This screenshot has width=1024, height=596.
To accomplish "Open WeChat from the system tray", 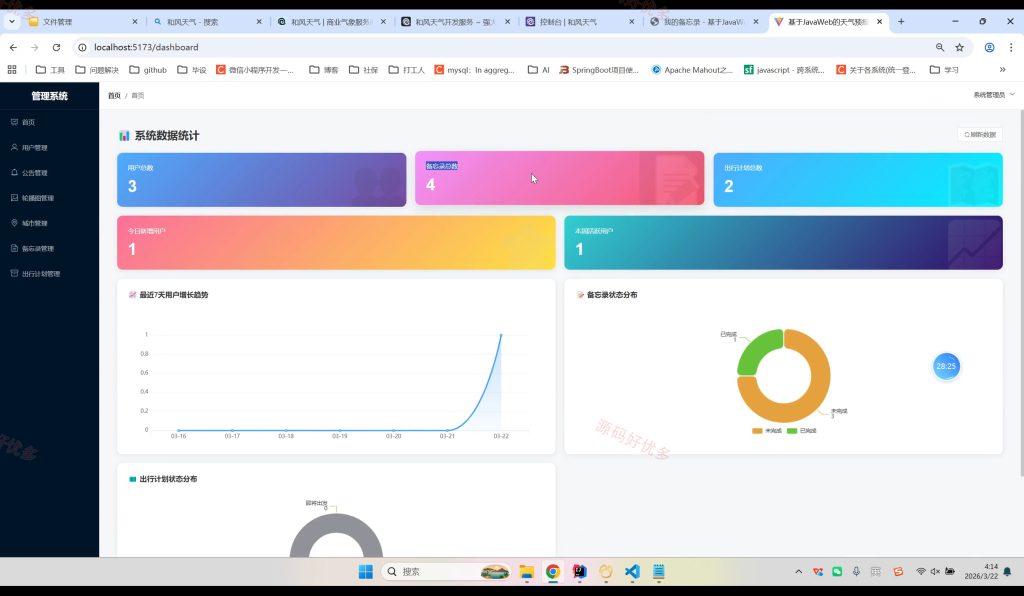I will [x=837, y=572].
